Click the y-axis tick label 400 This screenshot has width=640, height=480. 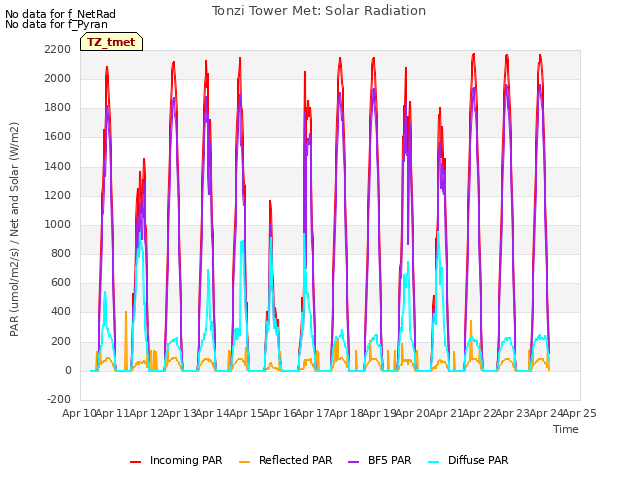pyautogui.click(x=61, y=312)
